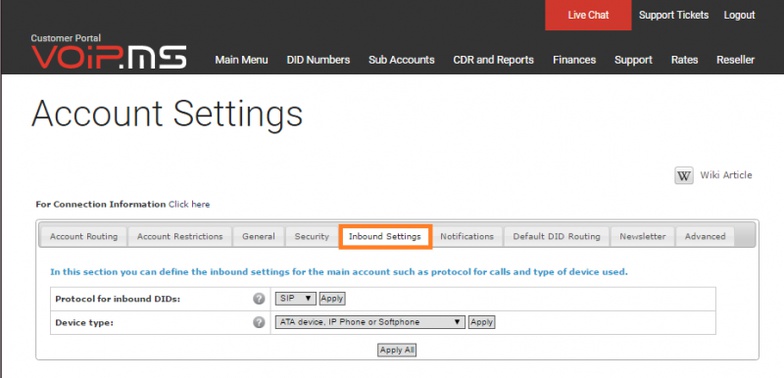Show help for Protocol for inbound DIDs

coord(258,298)
